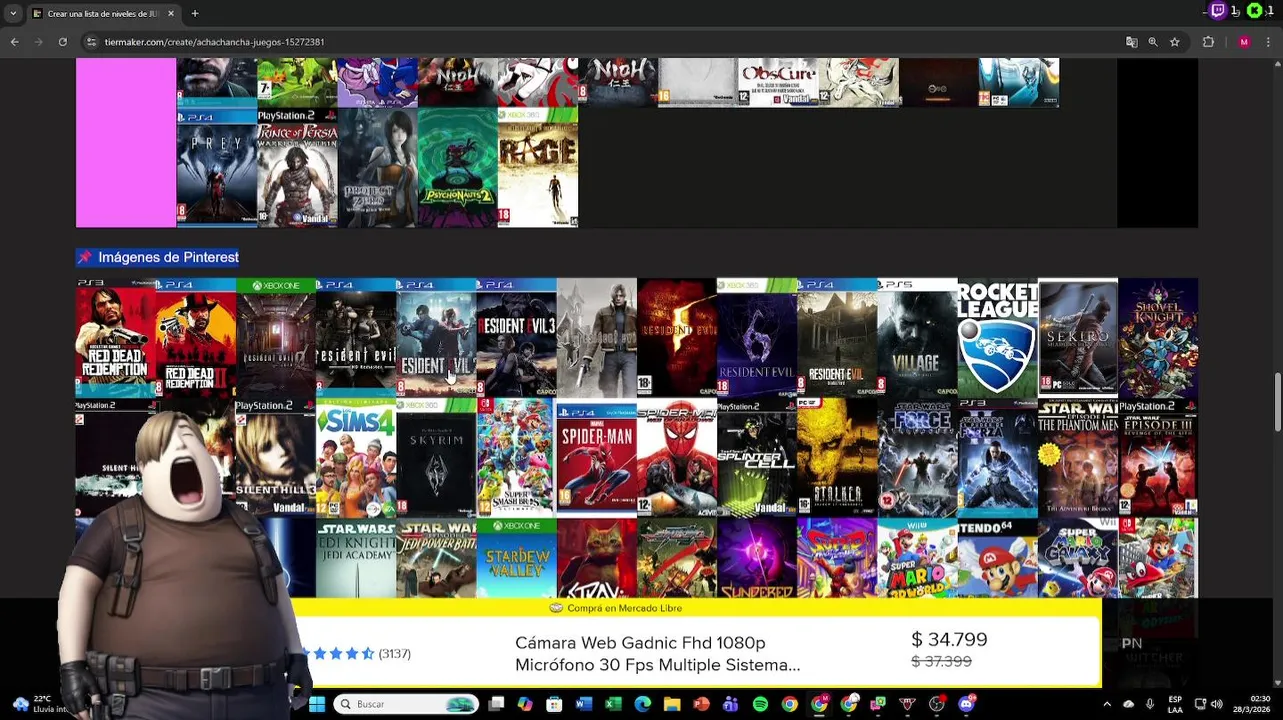
Task: Open Spotify from the taskbar
Action: click(760, 704)
